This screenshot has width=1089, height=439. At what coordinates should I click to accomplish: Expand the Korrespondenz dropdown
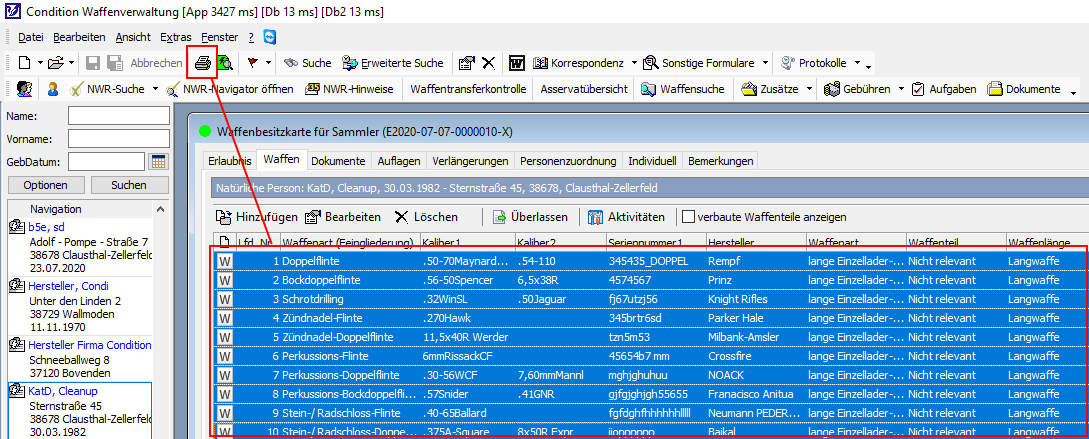tap(632, 63)
